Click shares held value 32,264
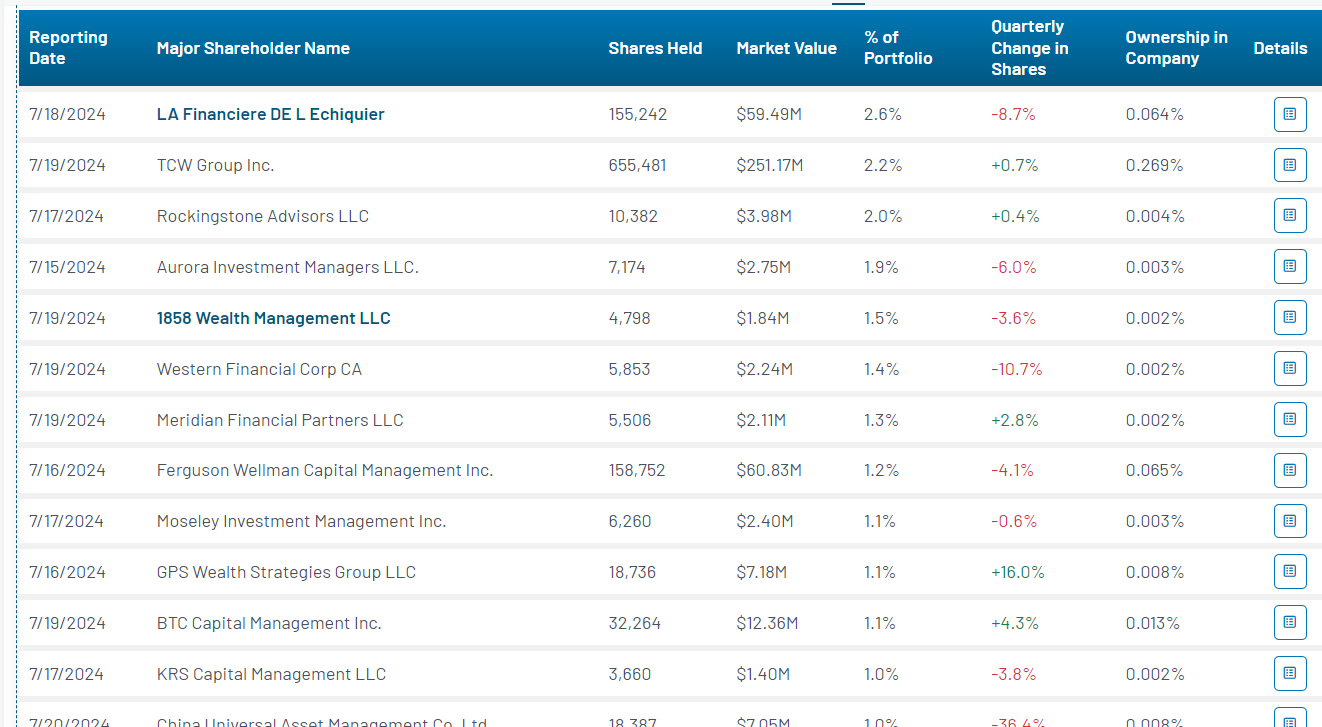 pyautogui.click(x=634, y=623)
